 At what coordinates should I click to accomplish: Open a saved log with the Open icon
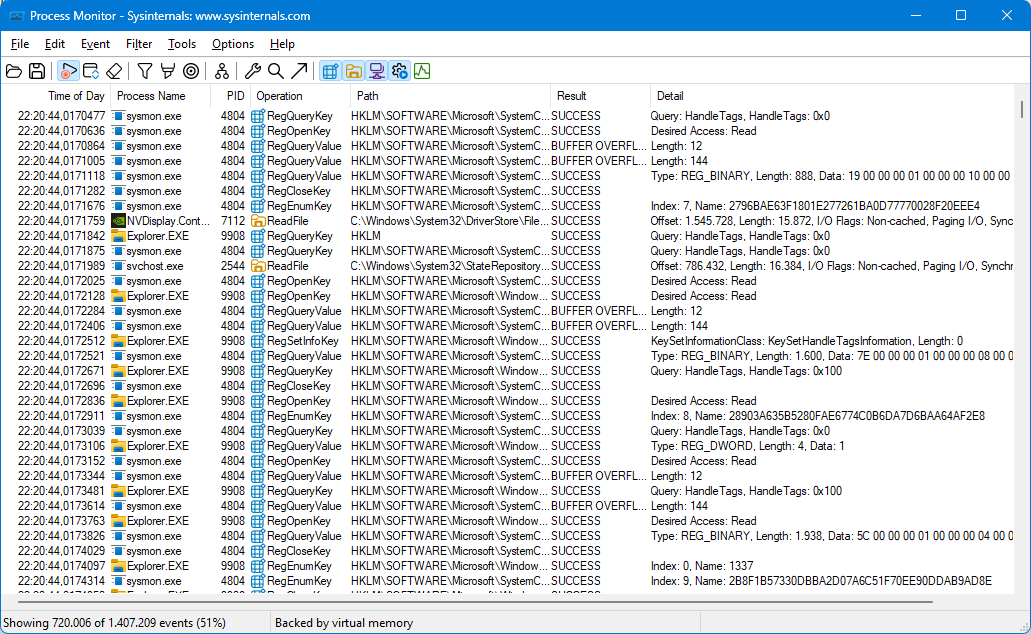tap(14, 71)
